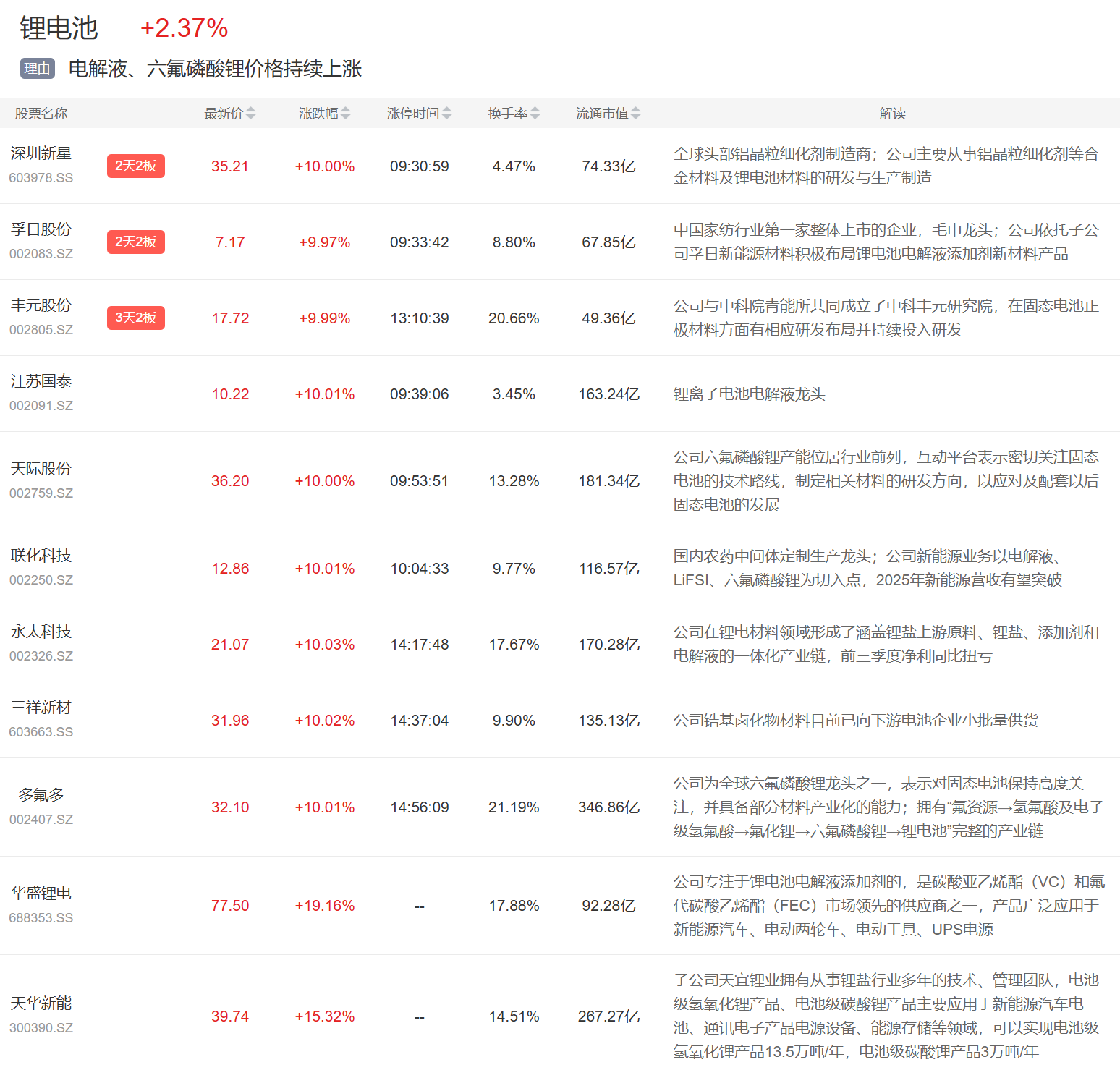Click the 股票名称 column header

click(41, 114)
